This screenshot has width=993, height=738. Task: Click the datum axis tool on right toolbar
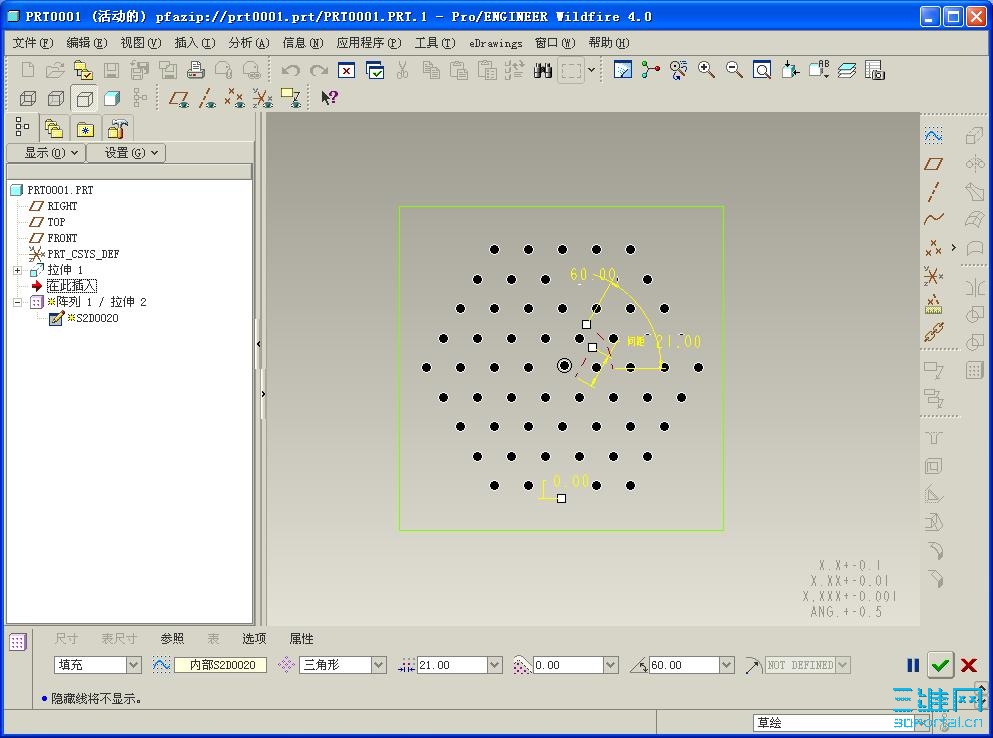pyautogui.click(x=933, y=191)
